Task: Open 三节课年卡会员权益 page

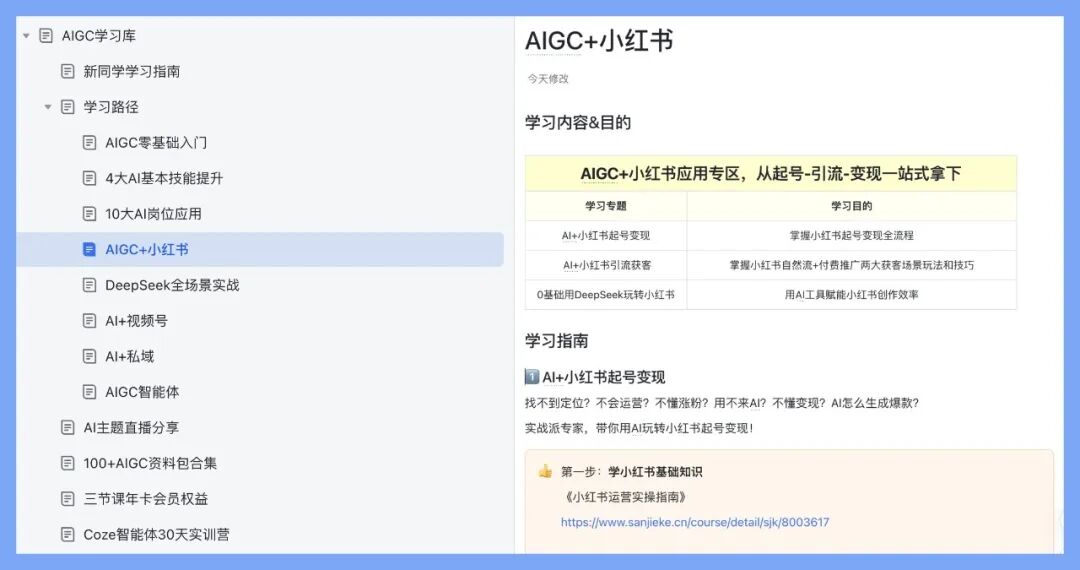Action: (x=145, y=498)
